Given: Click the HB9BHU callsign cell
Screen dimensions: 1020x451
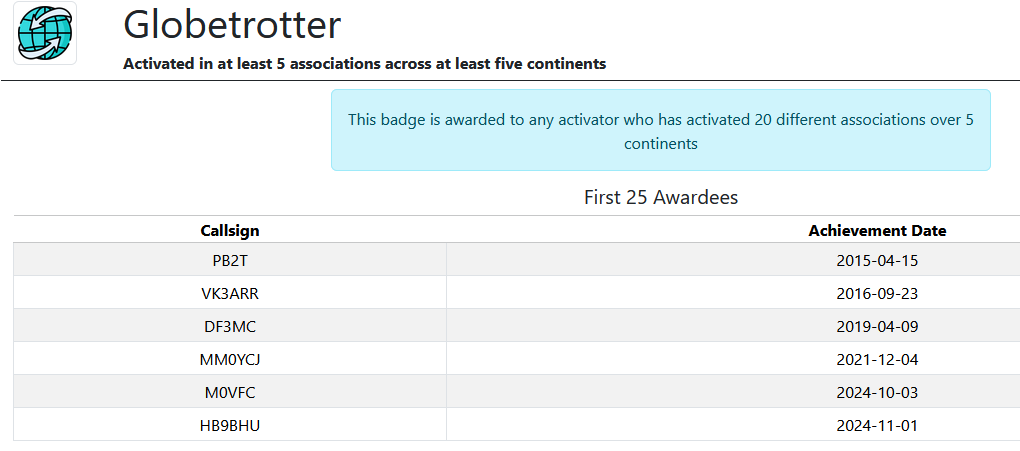Looking at the screenshot, I should pyautogui.click(x=230, y=426).
